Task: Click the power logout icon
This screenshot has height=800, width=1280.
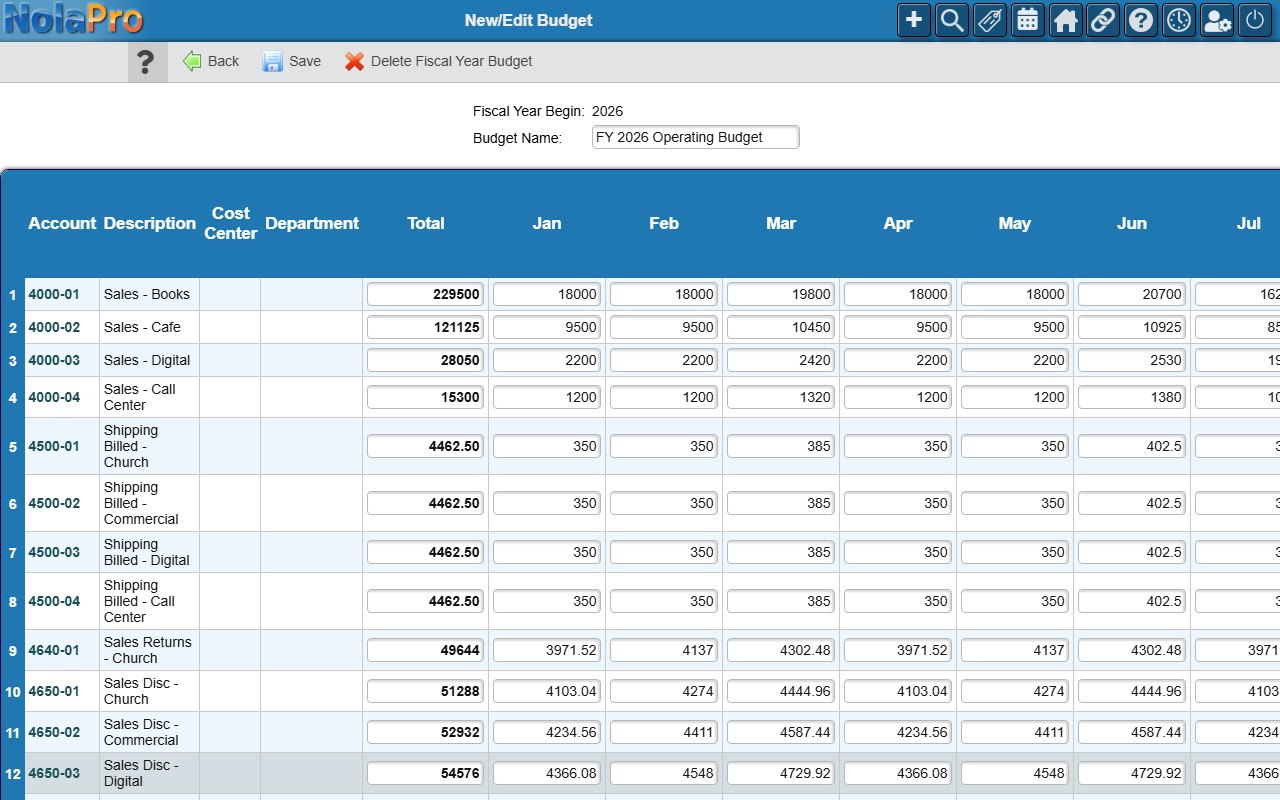Action: [x=1255, y=20]
